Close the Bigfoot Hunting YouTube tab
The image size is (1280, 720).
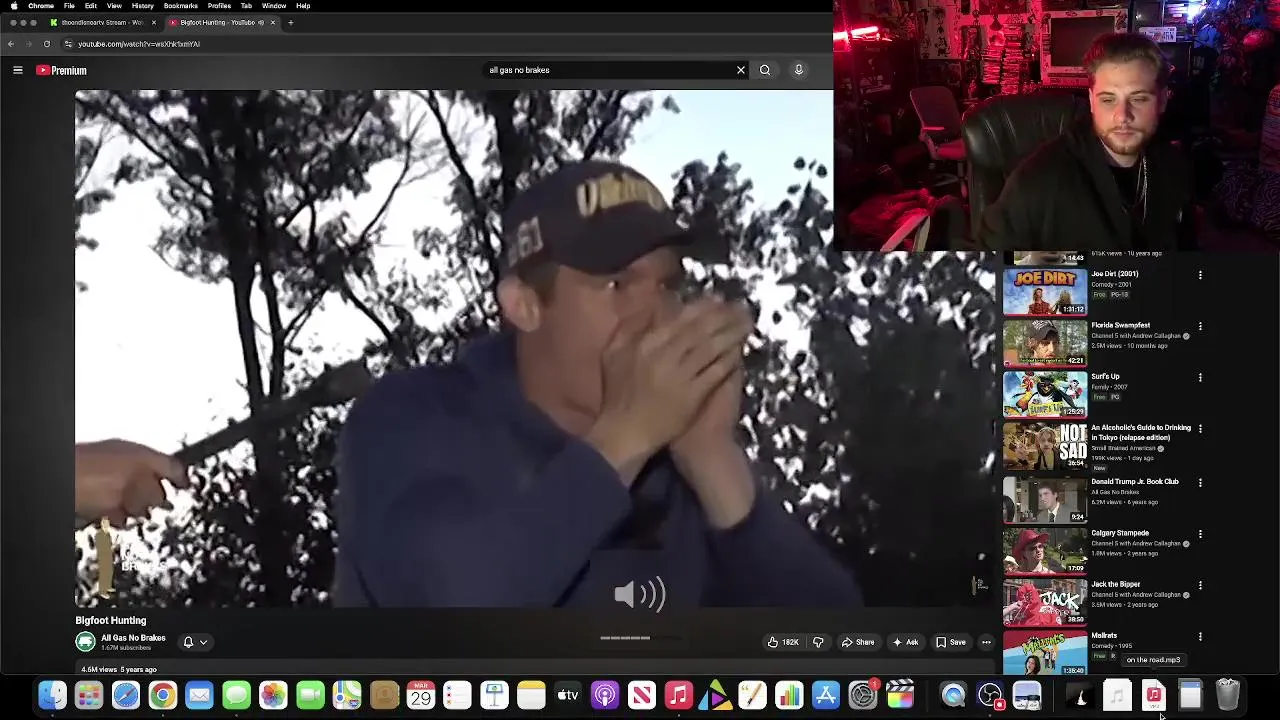coord(272,22)
